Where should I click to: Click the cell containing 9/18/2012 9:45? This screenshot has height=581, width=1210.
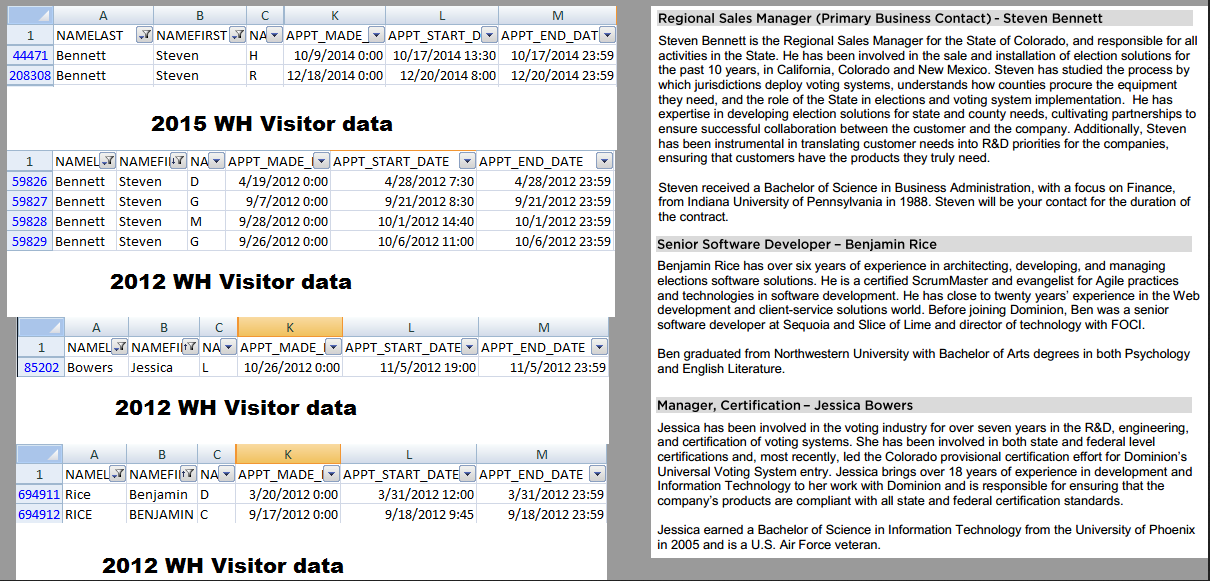click(x=408, y=514)
